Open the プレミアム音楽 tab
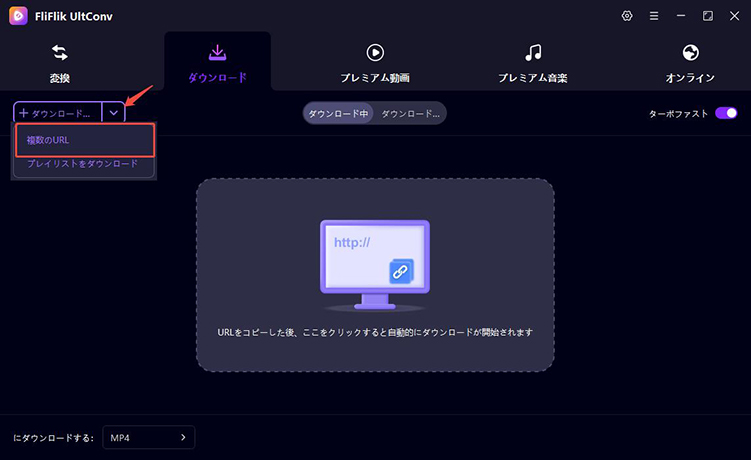The height and width of the screenshot is (460, 751). 533,63
